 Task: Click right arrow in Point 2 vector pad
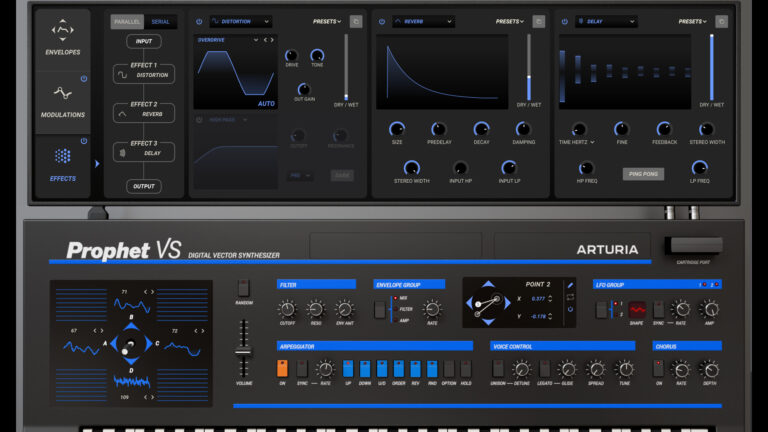508,303
